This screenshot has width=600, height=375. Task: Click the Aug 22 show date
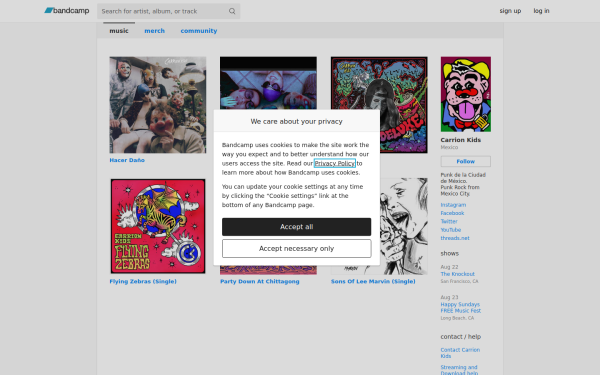coord(449,267)
